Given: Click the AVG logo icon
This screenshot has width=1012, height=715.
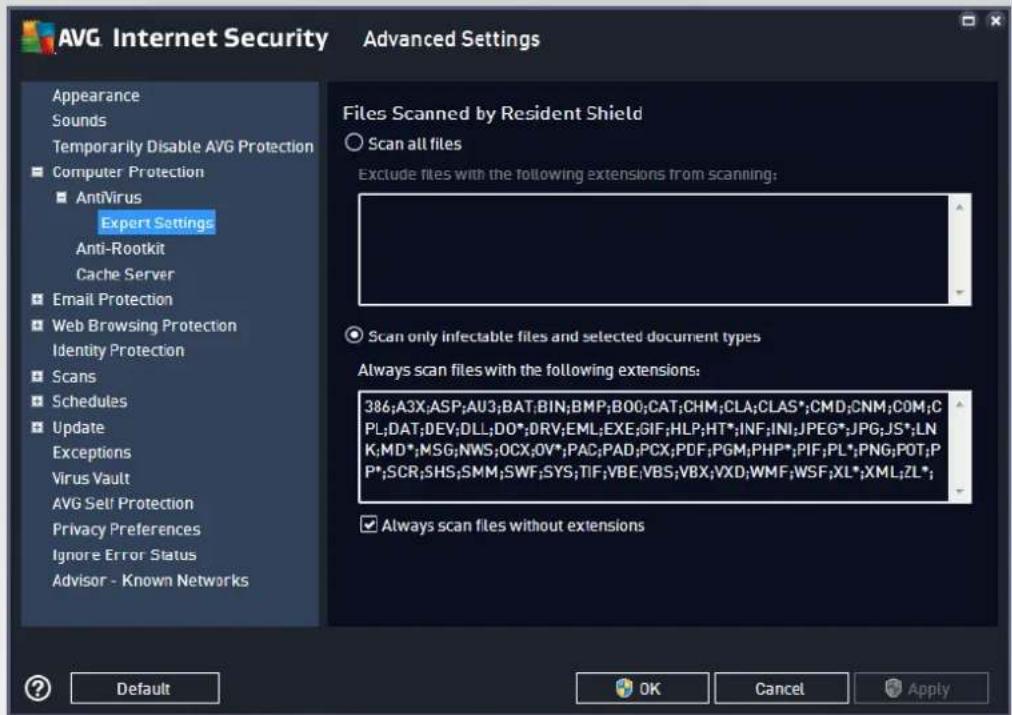Looking at the screenshot, I should (37, 37).
